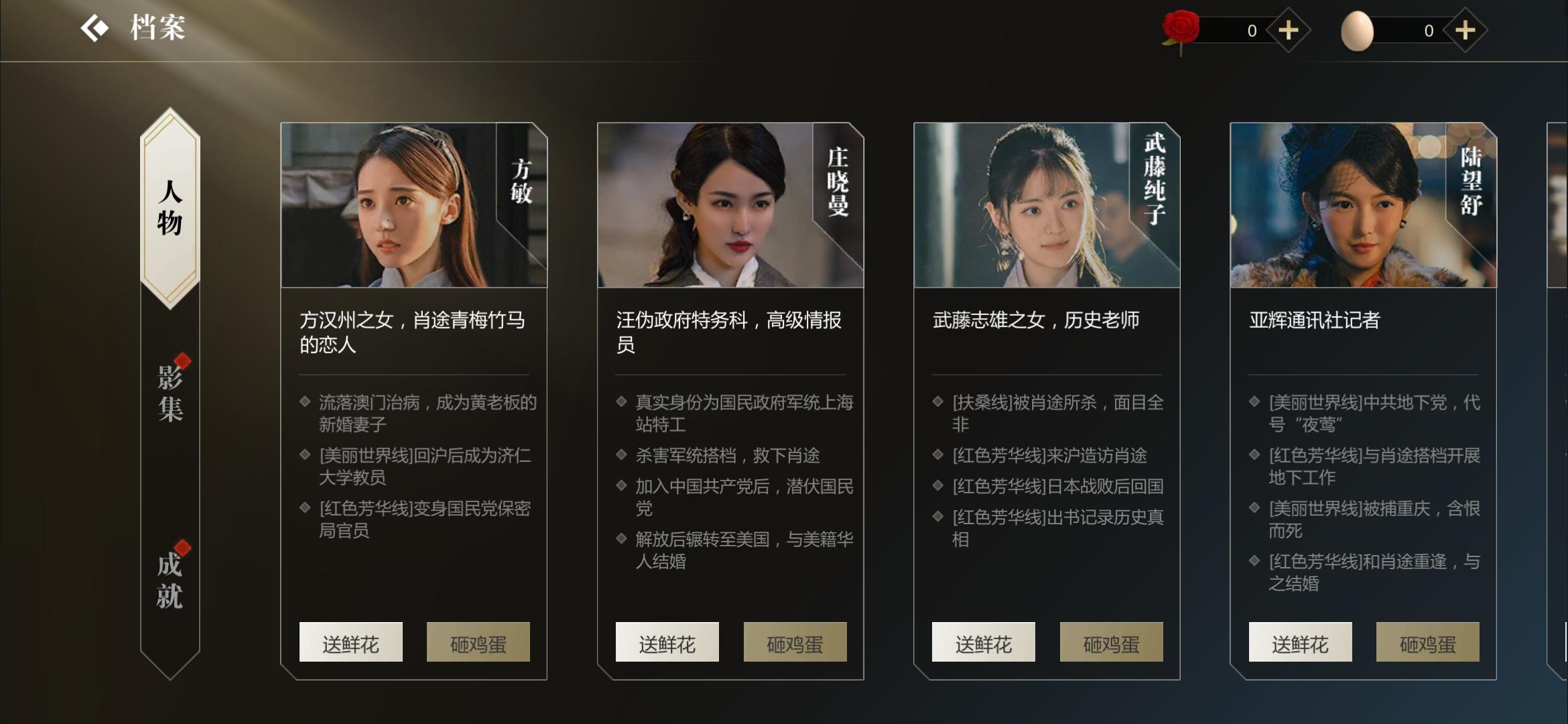Switch to the 影集 tab
1568x724 pixels.
[170, 394]
